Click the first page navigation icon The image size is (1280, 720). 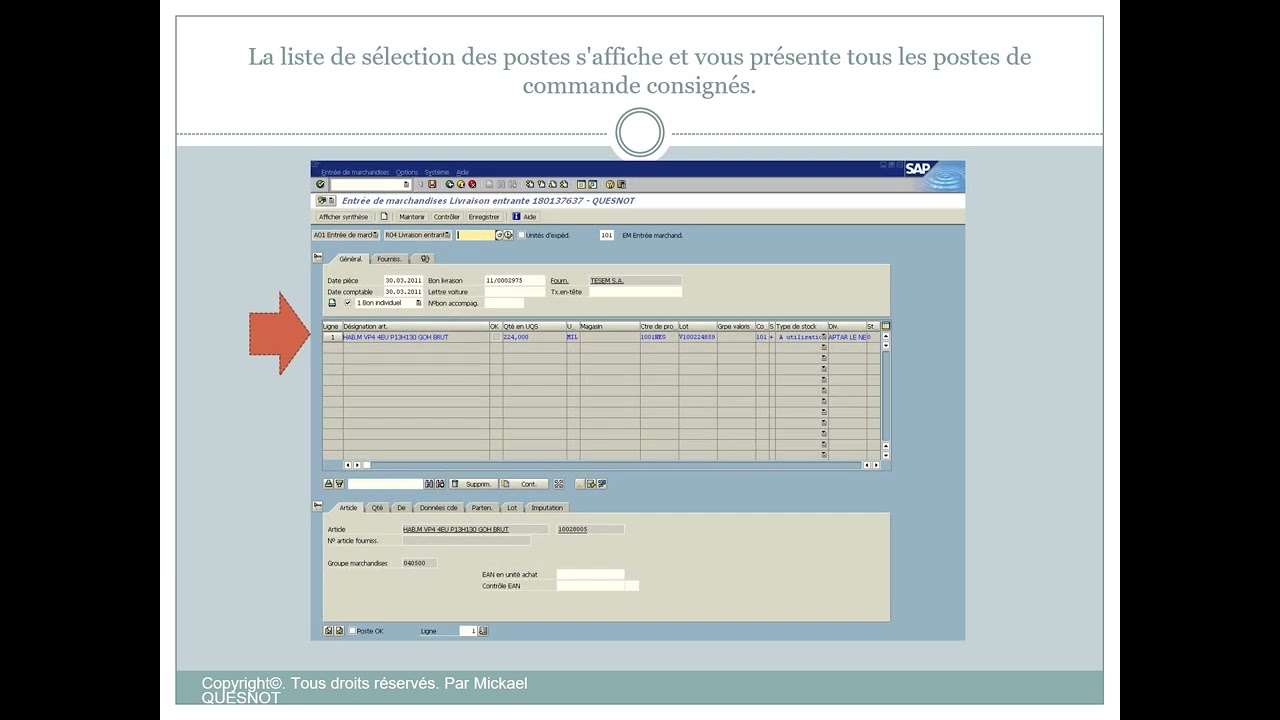pos(528,184)
